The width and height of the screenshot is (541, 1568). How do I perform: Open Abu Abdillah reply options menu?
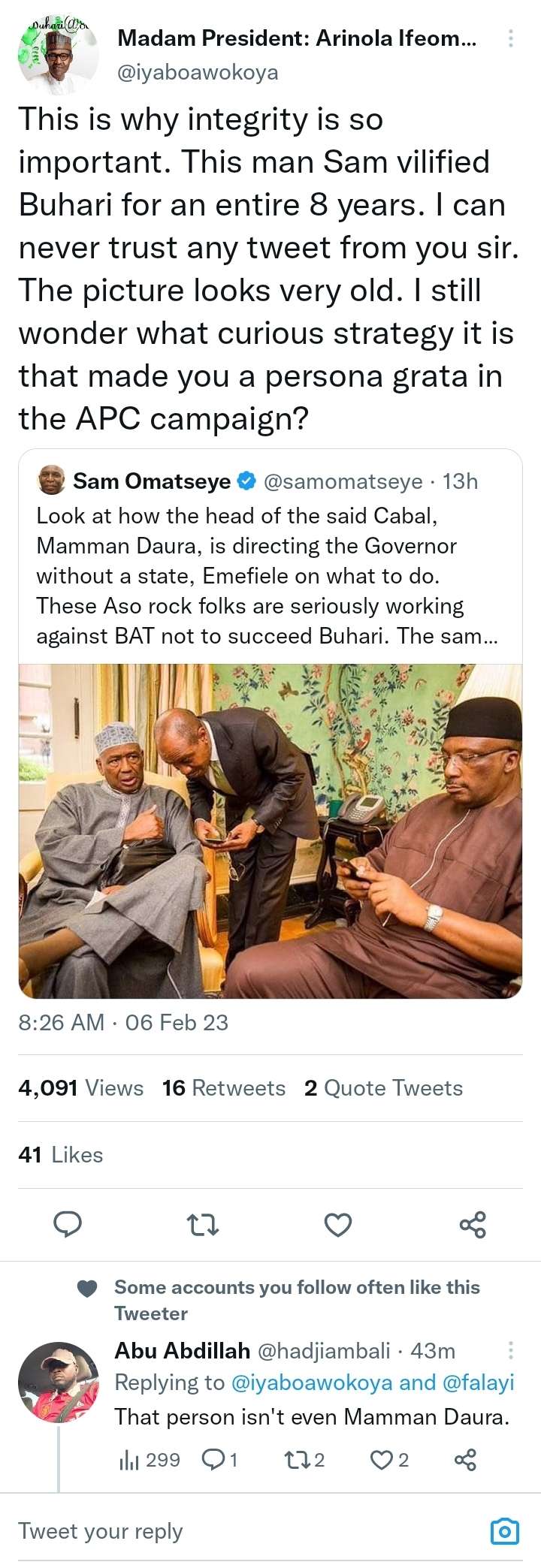[x=511, y=1350]
